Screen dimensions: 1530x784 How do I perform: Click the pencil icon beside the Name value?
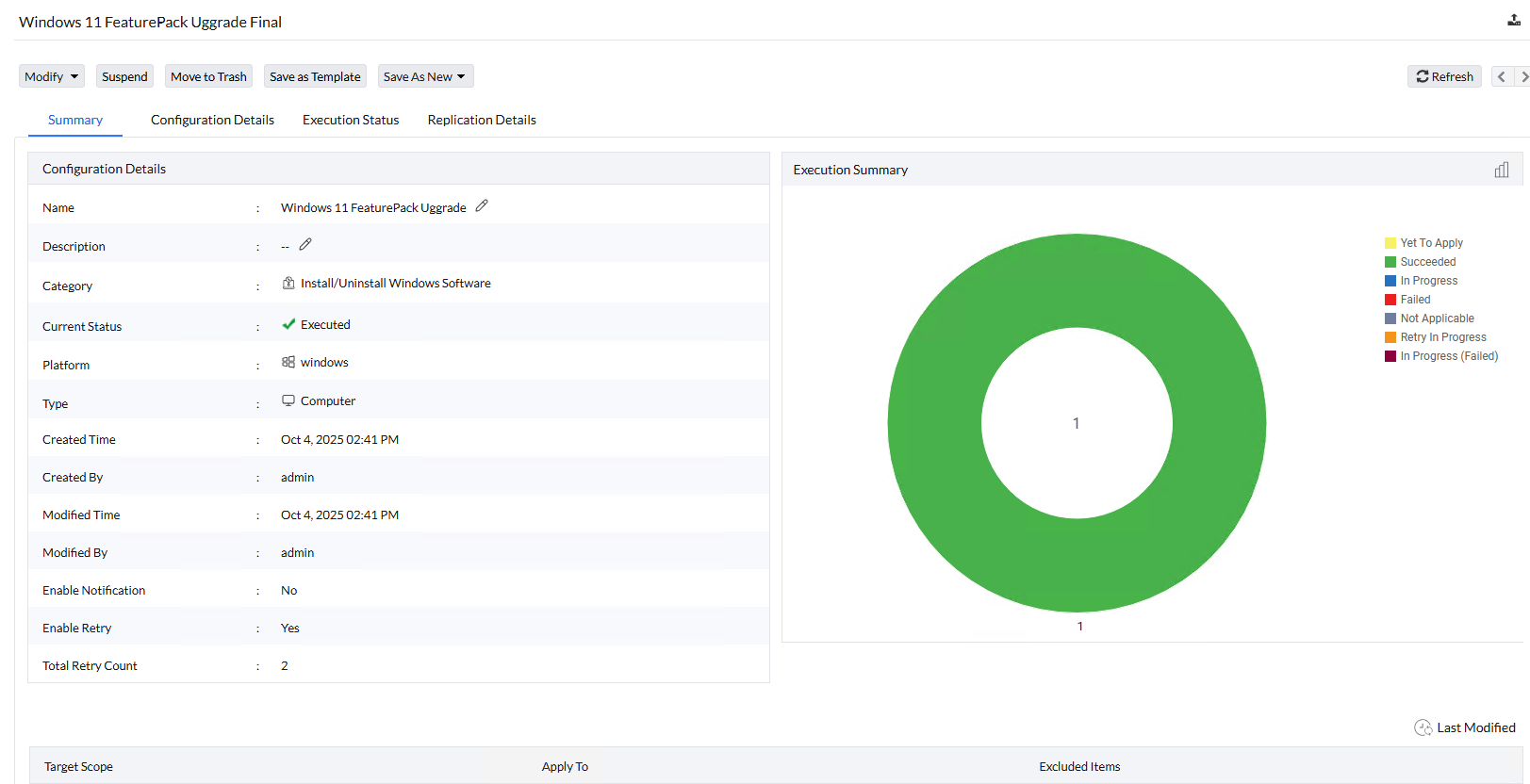pyautogui.click(x=482, y=206)
